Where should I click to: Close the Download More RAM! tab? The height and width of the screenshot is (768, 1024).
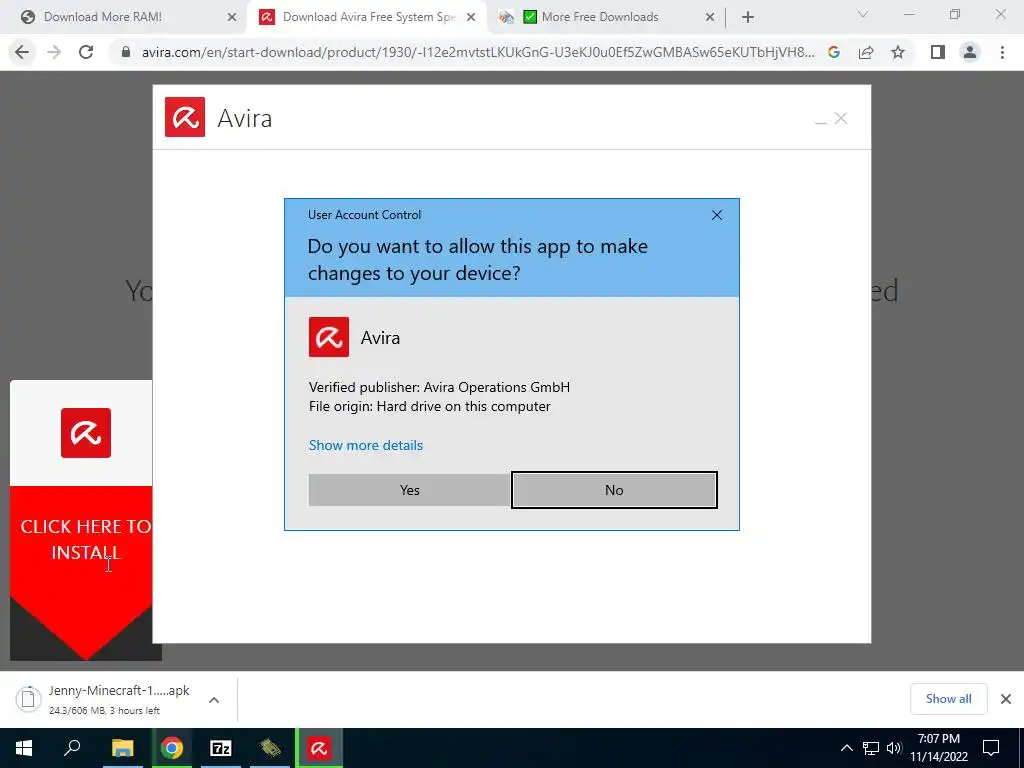(232, 18)
